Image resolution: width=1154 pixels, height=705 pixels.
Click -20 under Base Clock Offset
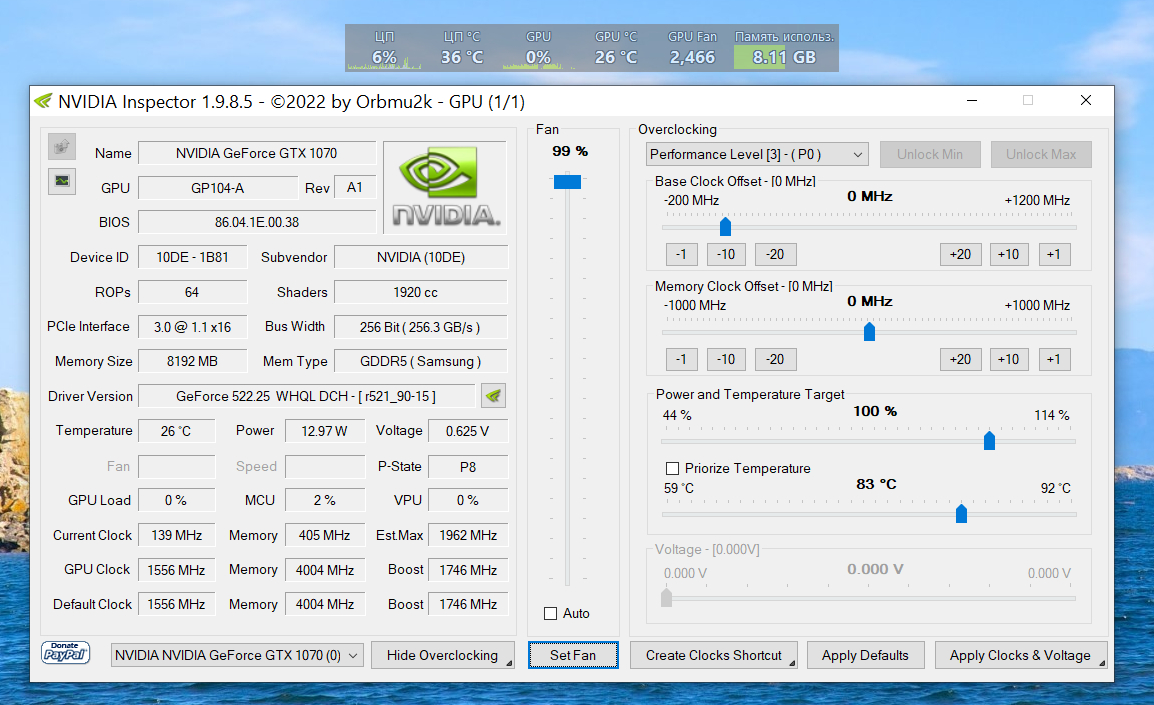[x=775, y=255]
